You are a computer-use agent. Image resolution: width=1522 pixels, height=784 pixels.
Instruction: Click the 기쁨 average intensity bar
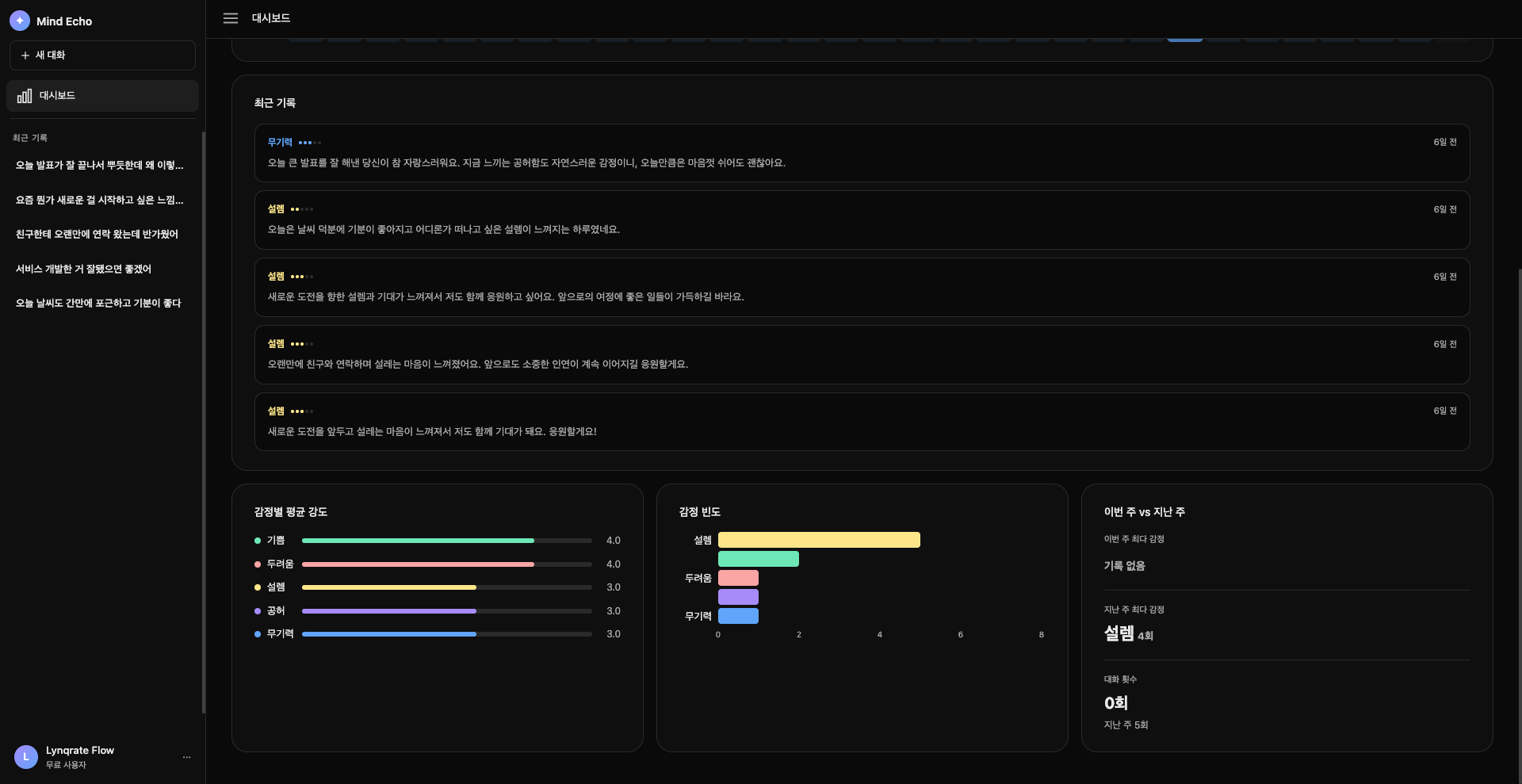click(446, 541)
